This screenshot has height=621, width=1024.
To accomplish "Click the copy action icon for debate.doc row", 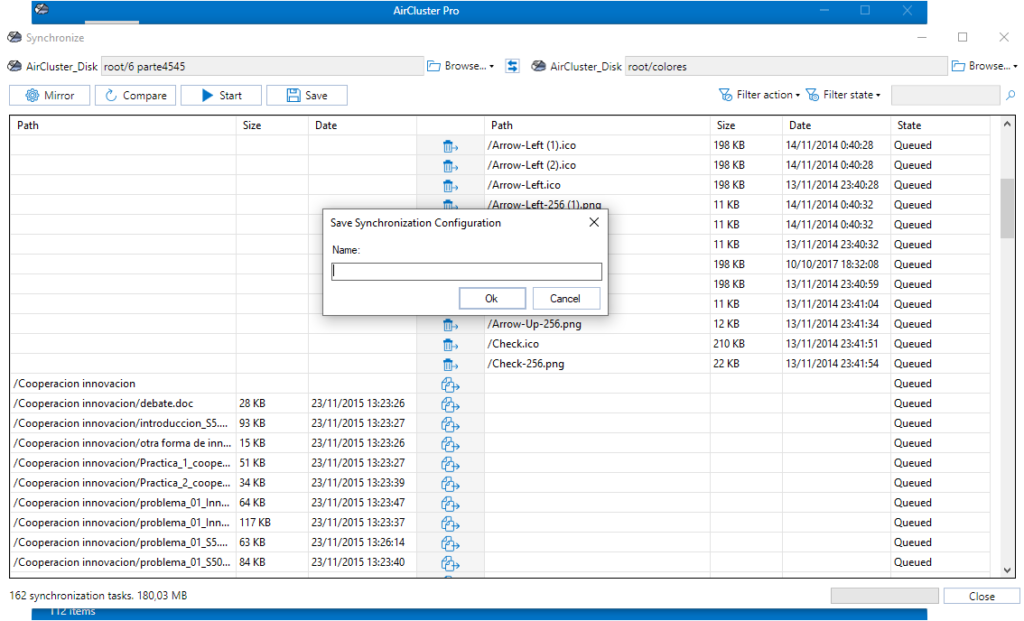I will [450, 404].
